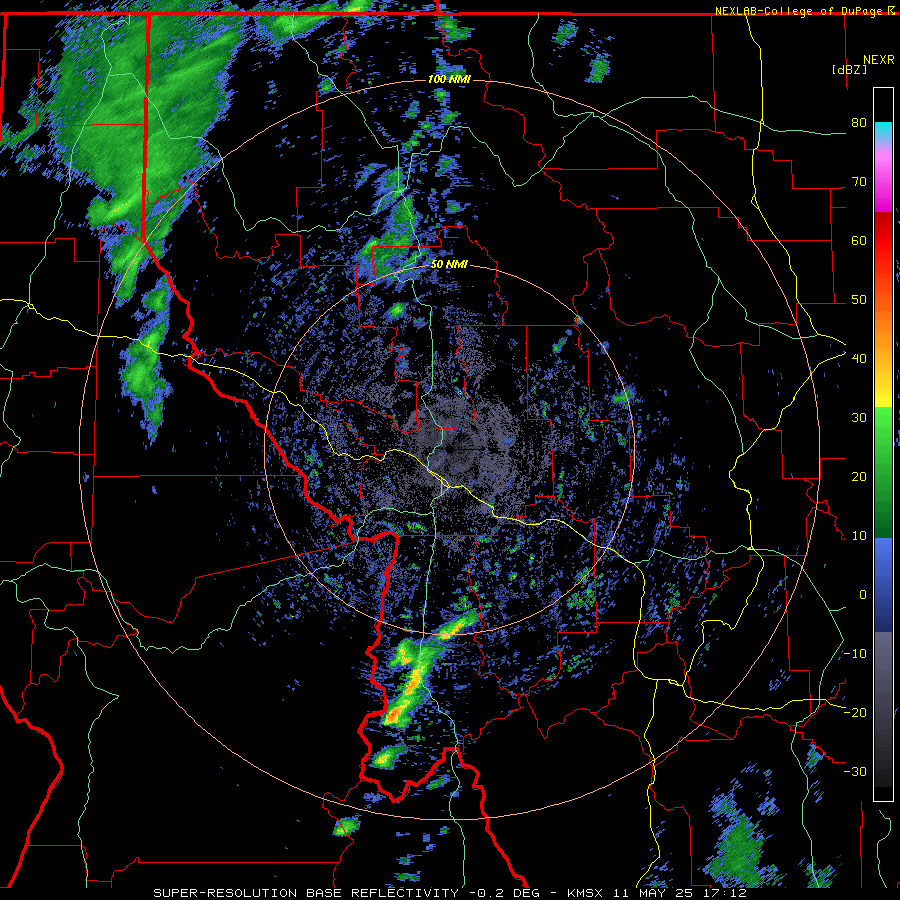Image resolution: width=900 pixels, height=900 pixels.
Task: Click the SUPER-RESOLUTION BASE REFLECTIVITY caption
Action: (x=306, y=893)
